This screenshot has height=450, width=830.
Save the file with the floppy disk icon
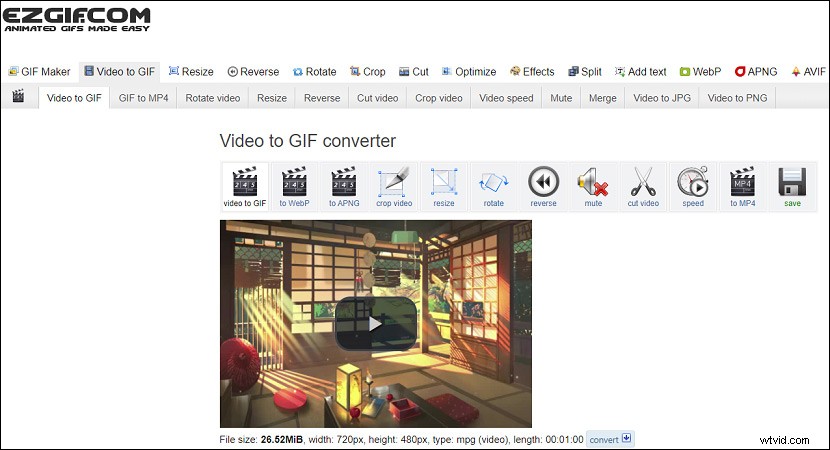point(792,187)
